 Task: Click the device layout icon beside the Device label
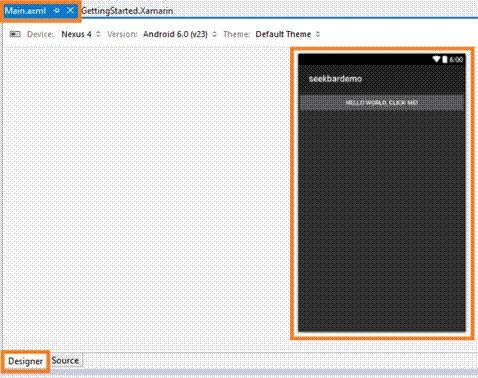click(x=15, y=34)
